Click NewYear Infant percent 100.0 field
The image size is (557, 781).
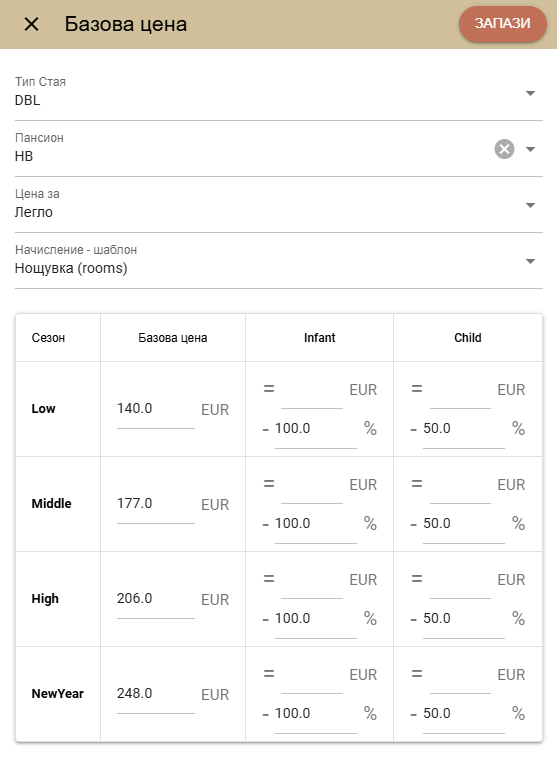pyautogui.click(x=315, y=714)
